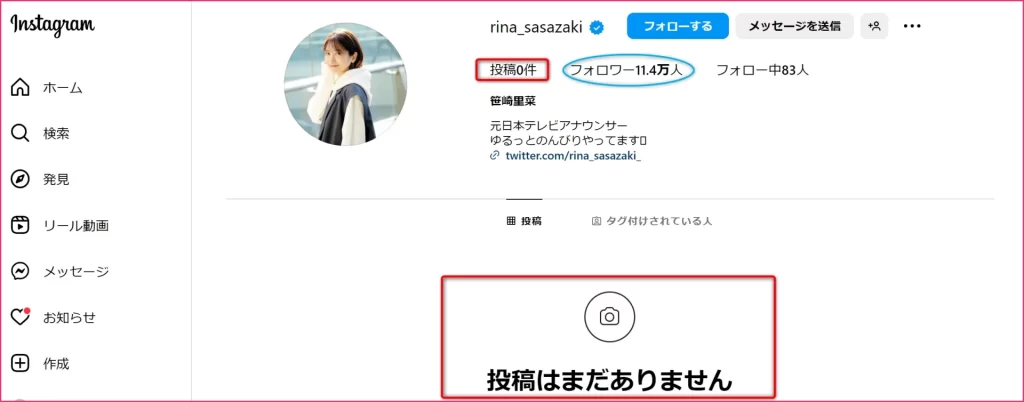Click the メッセージを送信 button
Image resolution: width=1024 pixels, height=402 pixels.
(794, 26)
